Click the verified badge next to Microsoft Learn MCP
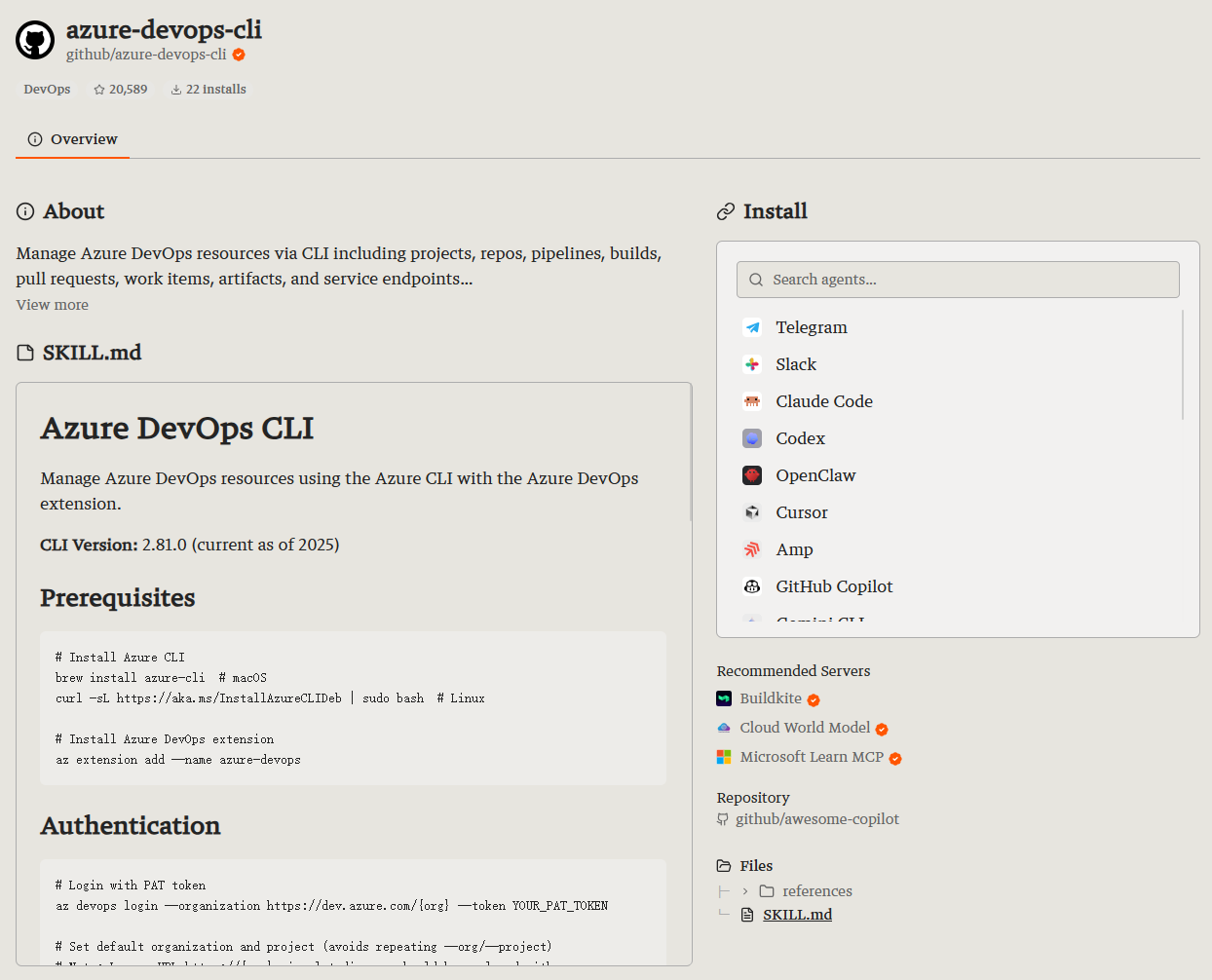 point(895,759)
